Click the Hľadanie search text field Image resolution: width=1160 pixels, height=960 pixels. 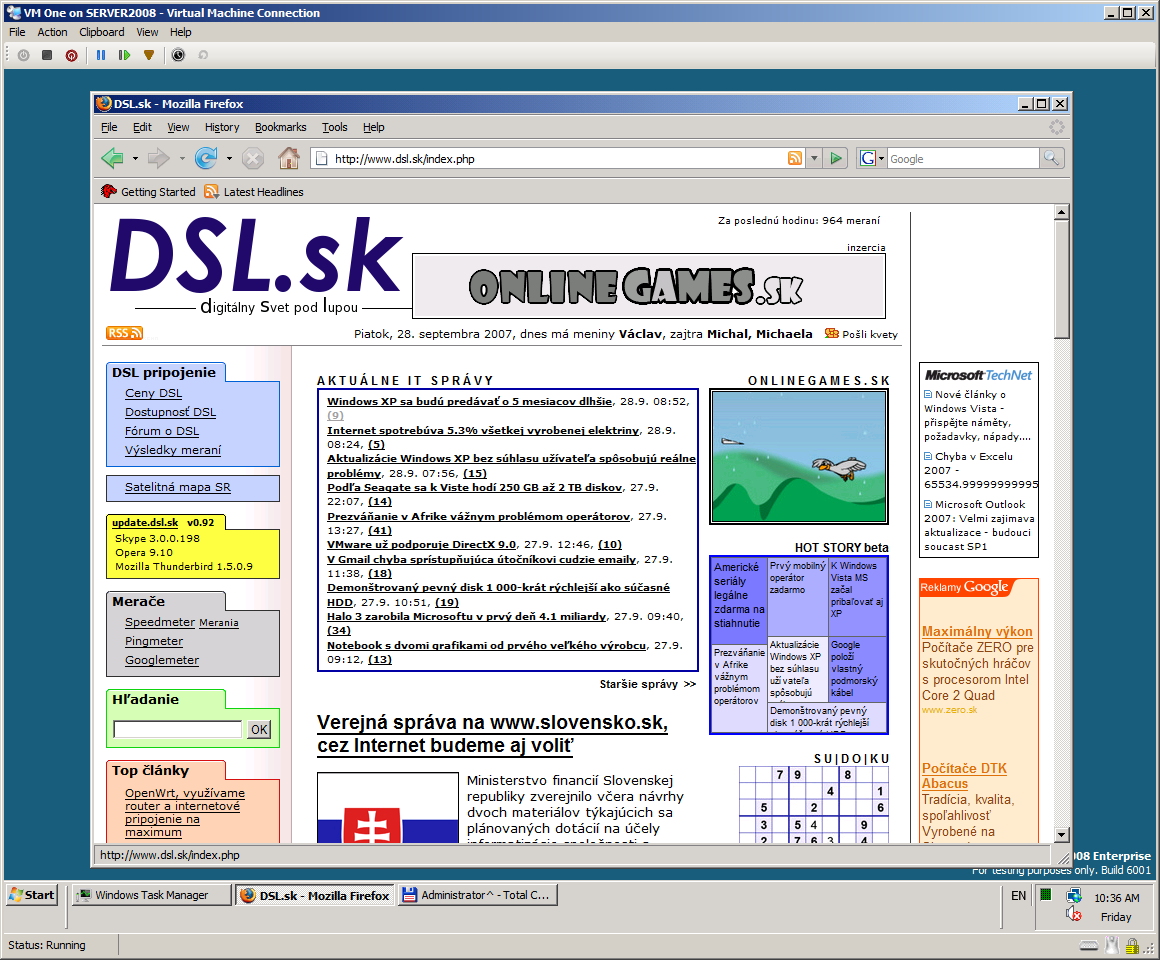(178, 729)
